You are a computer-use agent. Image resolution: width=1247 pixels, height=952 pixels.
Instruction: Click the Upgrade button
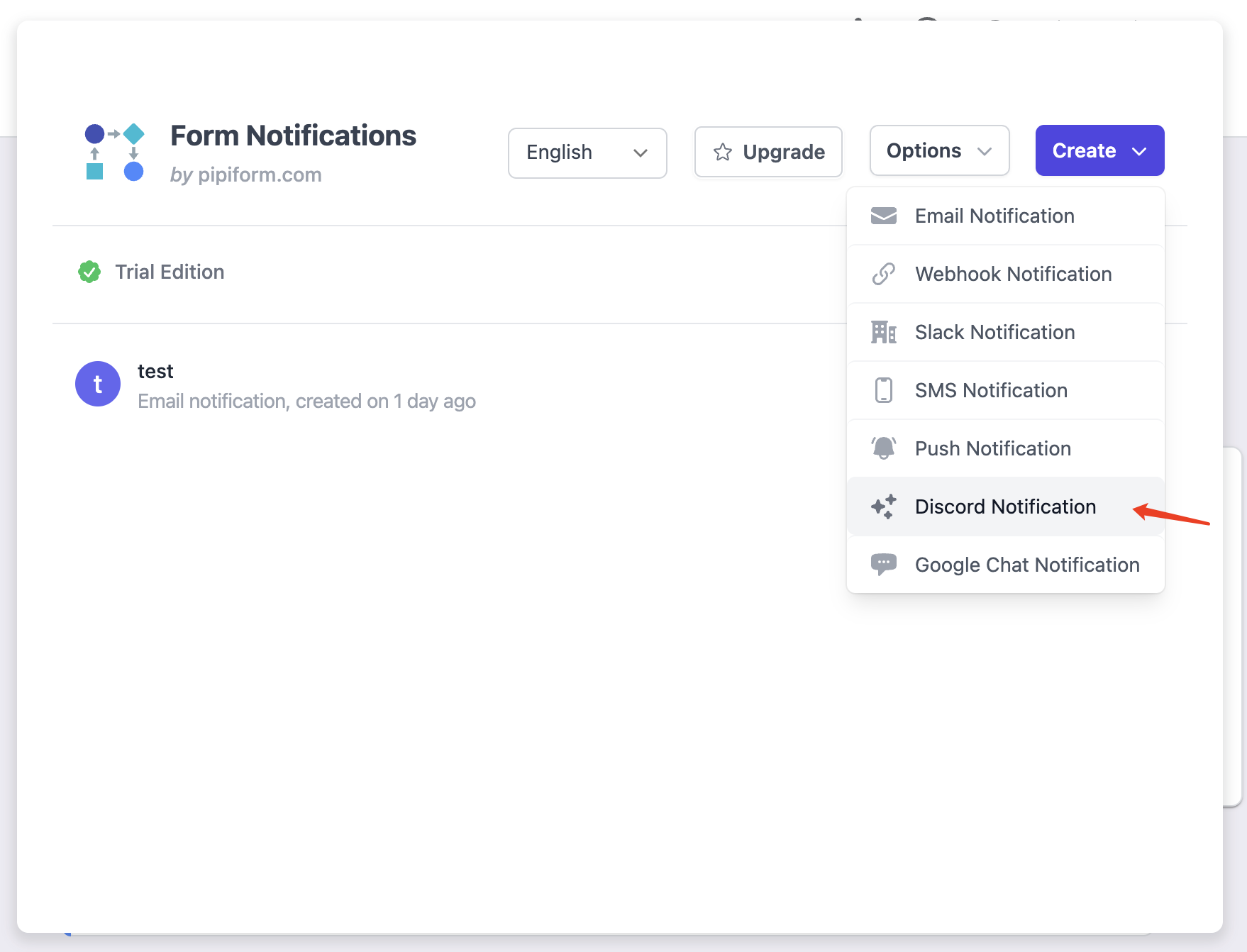tap(767, 152)
